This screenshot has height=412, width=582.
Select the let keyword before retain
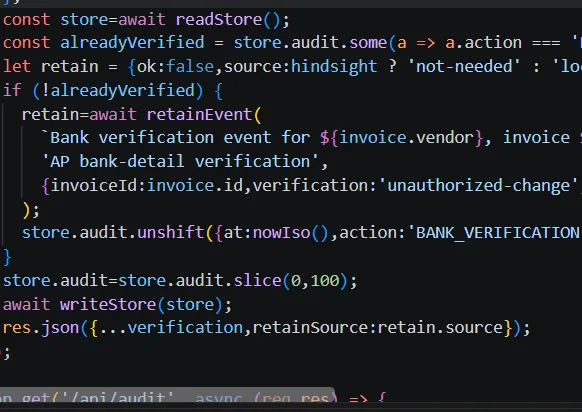coord(17,66)
